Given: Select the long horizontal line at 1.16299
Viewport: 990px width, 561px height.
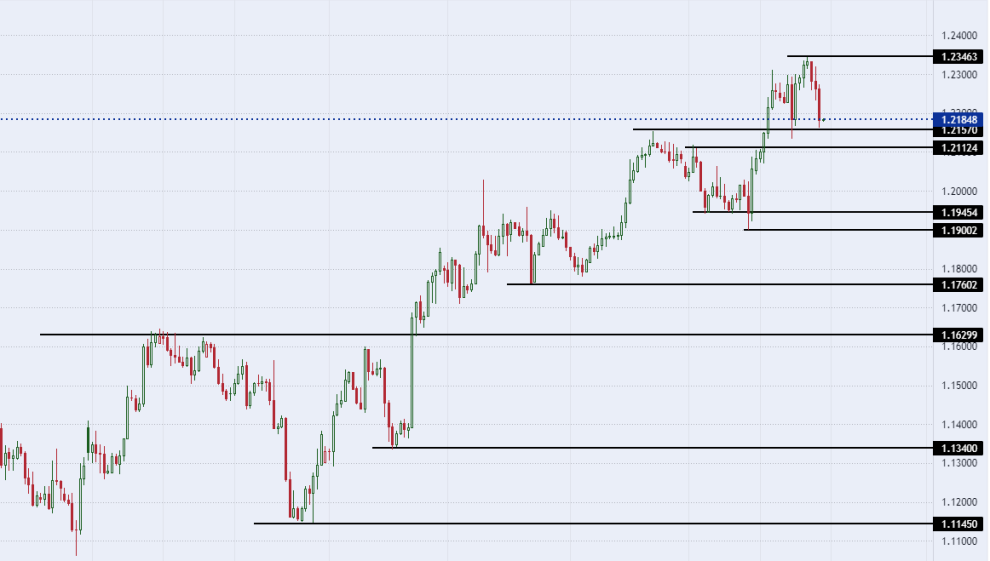Looking at the screenshot, I should coord(486,334).
